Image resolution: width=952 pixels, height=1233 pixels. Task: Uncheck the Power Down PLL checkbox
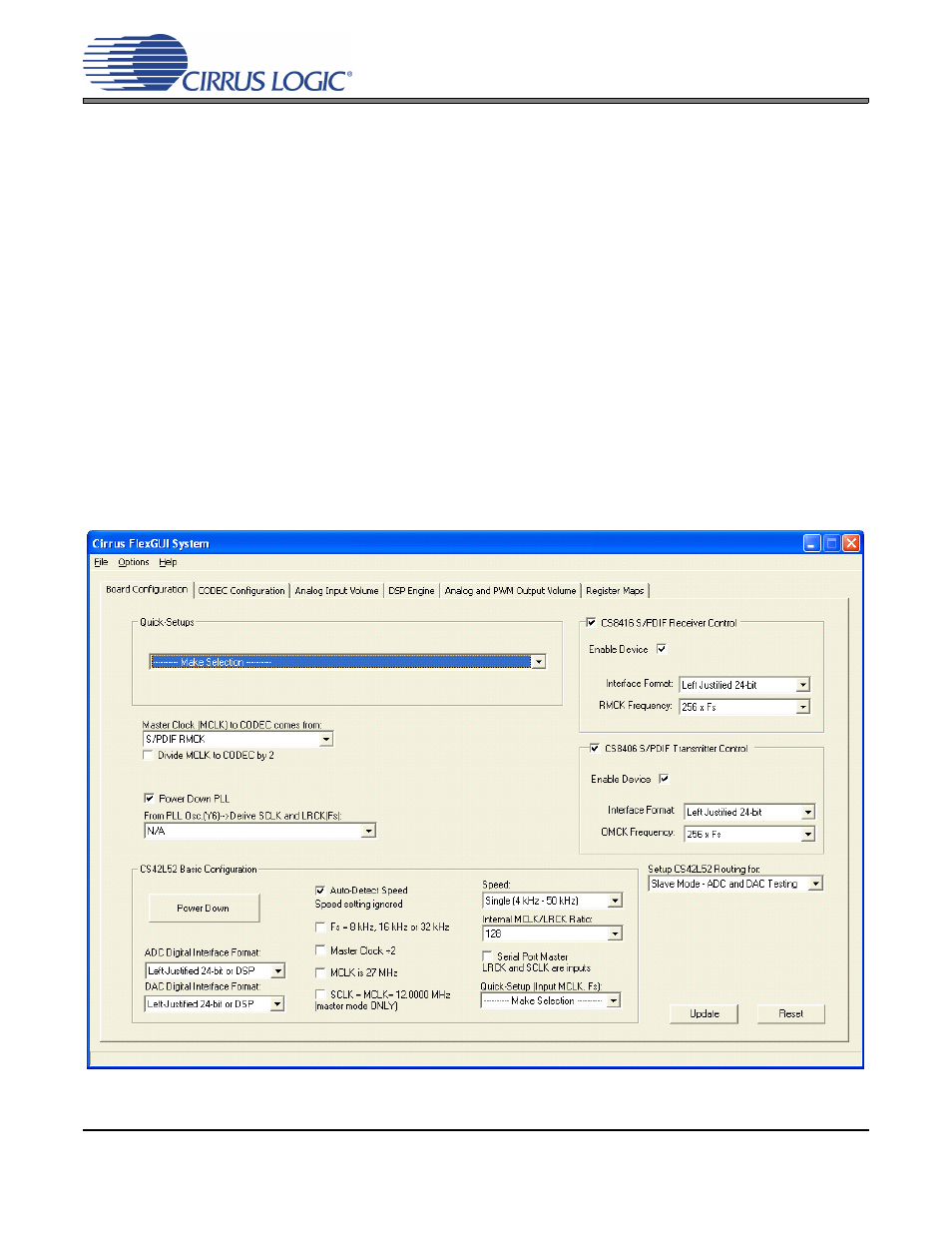(149, 799)
